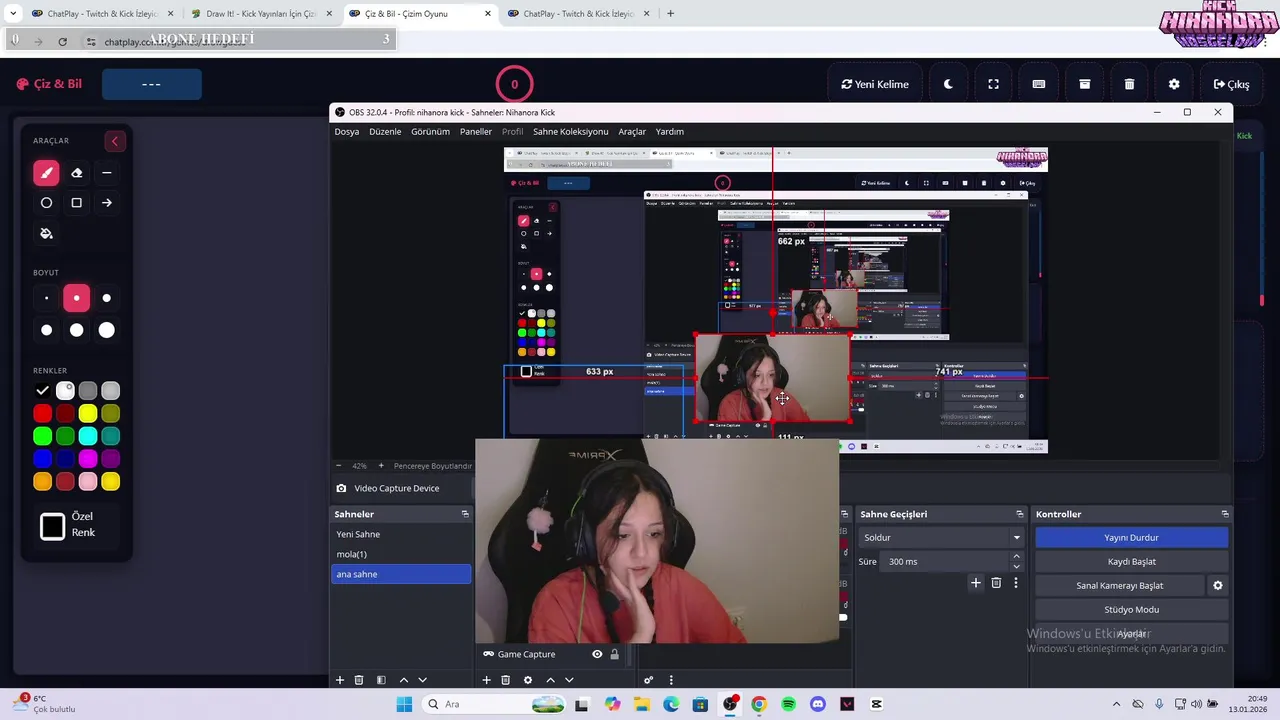
Task: Open the Paneller menu in OBS
Action: 476,132
